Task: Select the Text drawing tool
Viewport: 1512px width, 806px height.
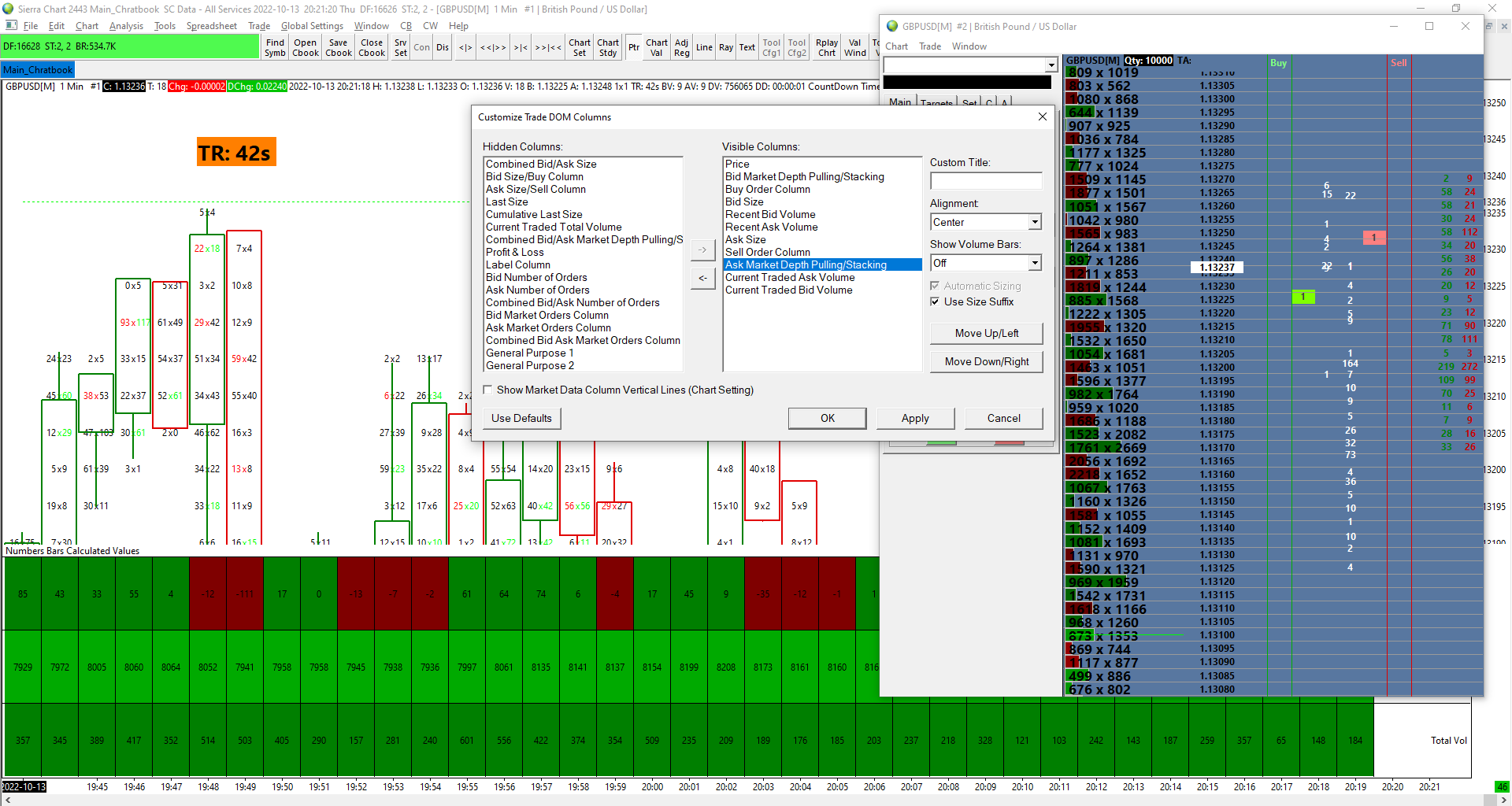Action: 747,47
